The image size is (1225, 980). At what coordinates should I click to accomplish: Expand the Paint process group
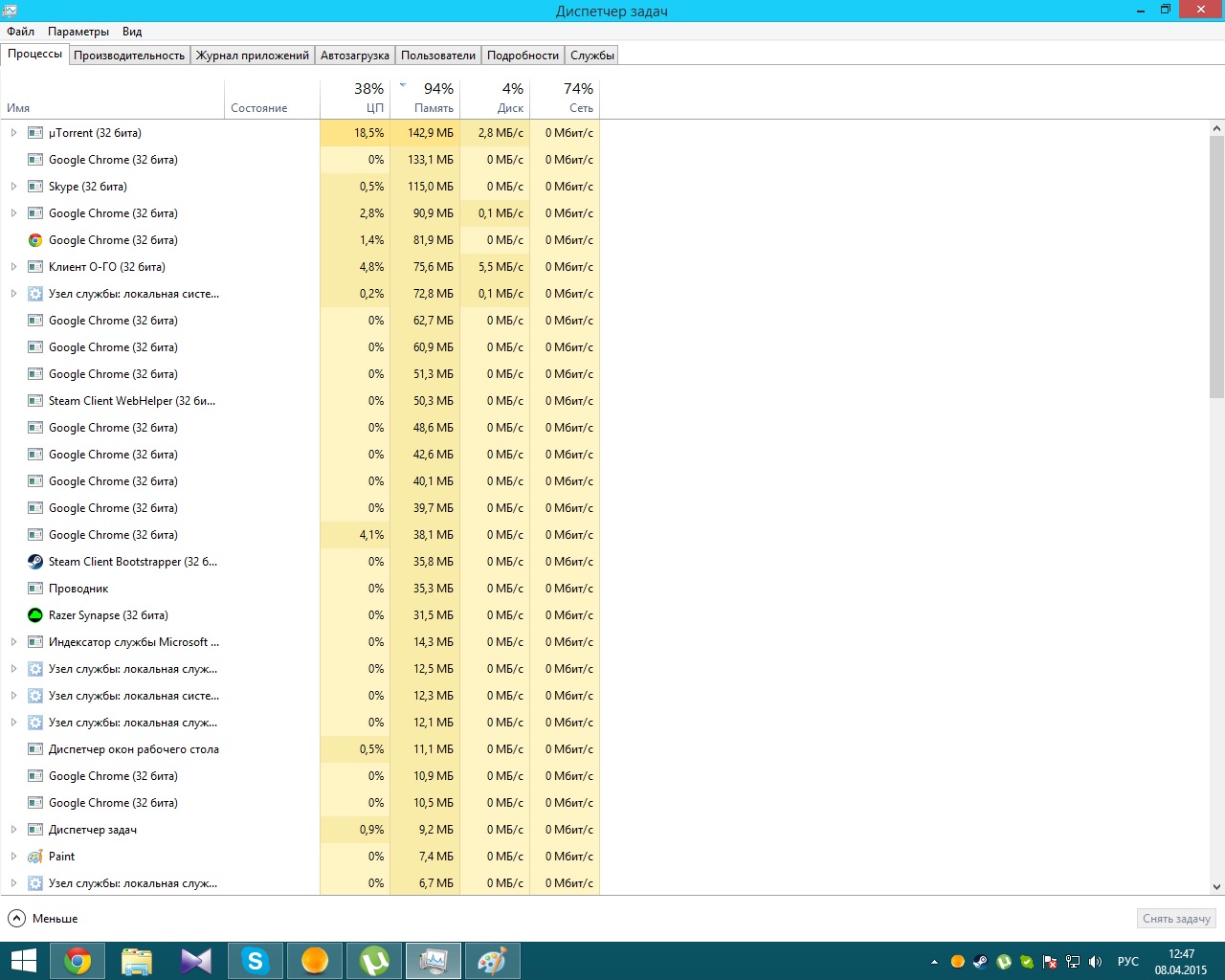point(13,857)
